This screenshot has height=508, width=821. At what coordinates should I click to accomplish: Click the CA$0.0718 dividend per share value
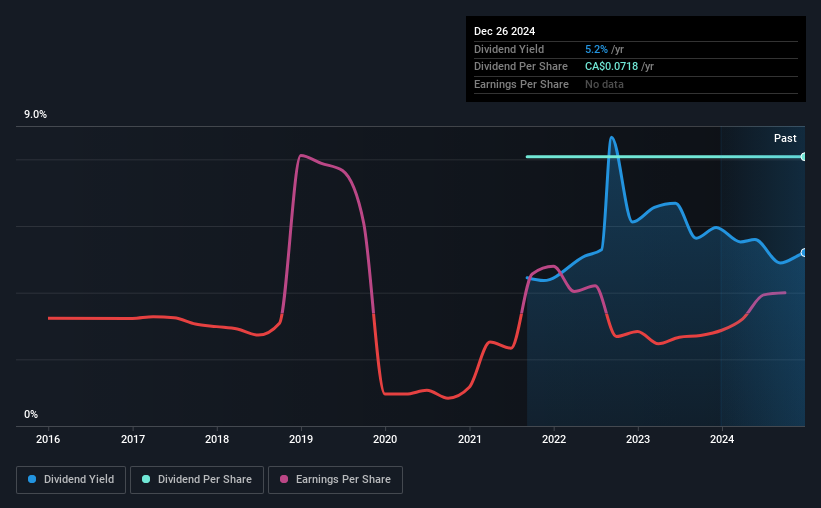tap(612, 67)
